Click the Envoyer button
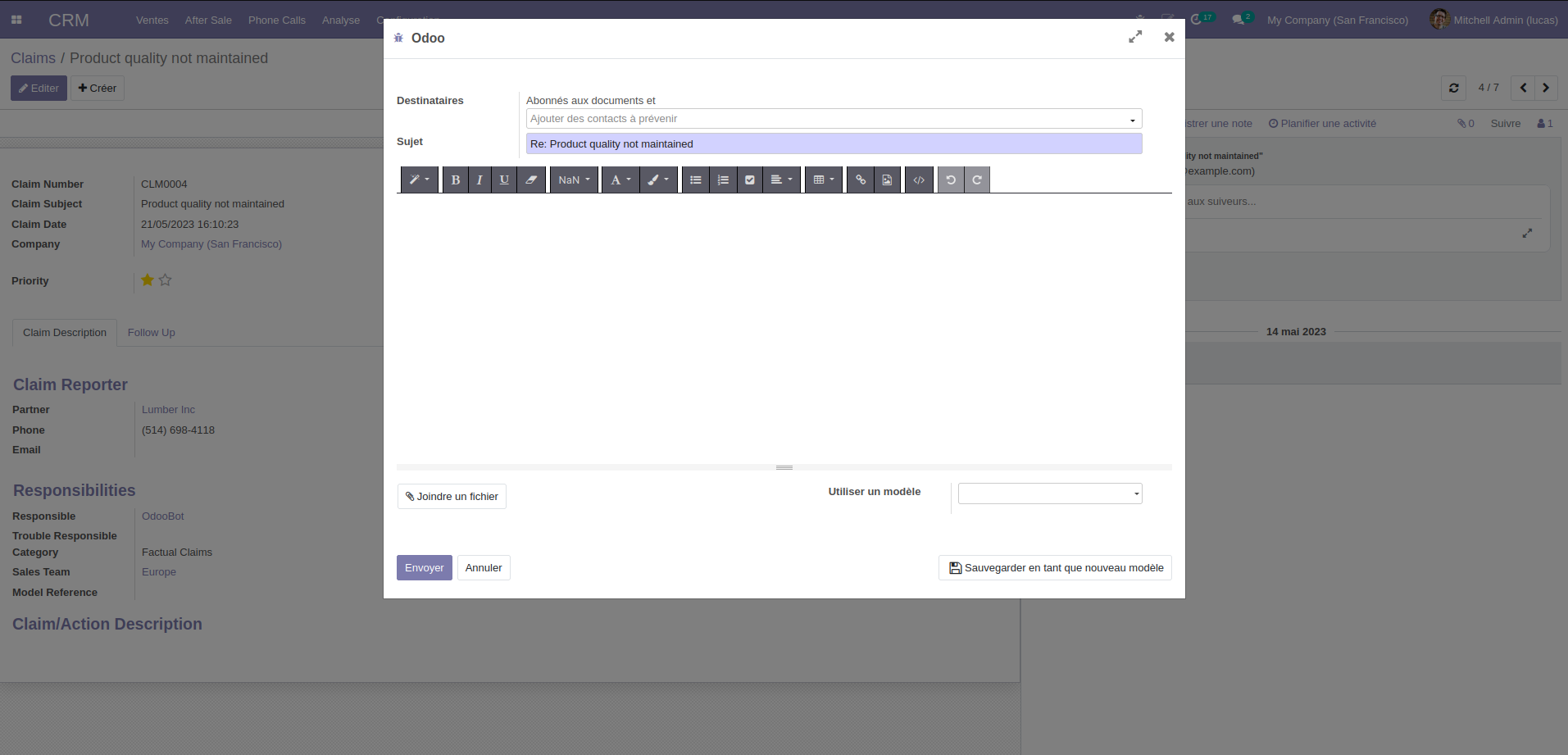This screenshot has height=755, width=1568. point(425,567)
